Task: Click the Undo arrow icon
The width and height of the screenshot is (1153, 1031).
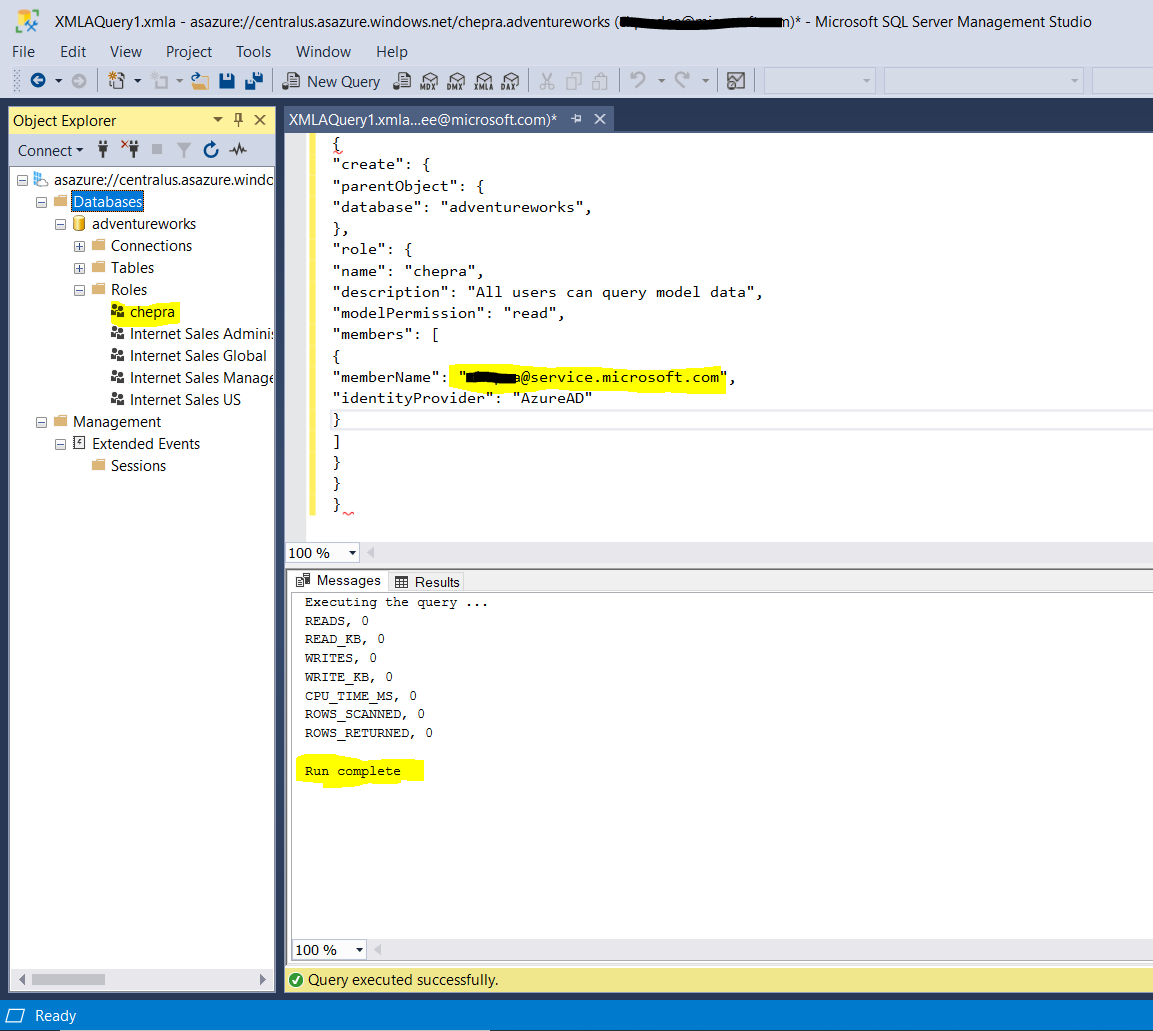Action: pos(638,79)
